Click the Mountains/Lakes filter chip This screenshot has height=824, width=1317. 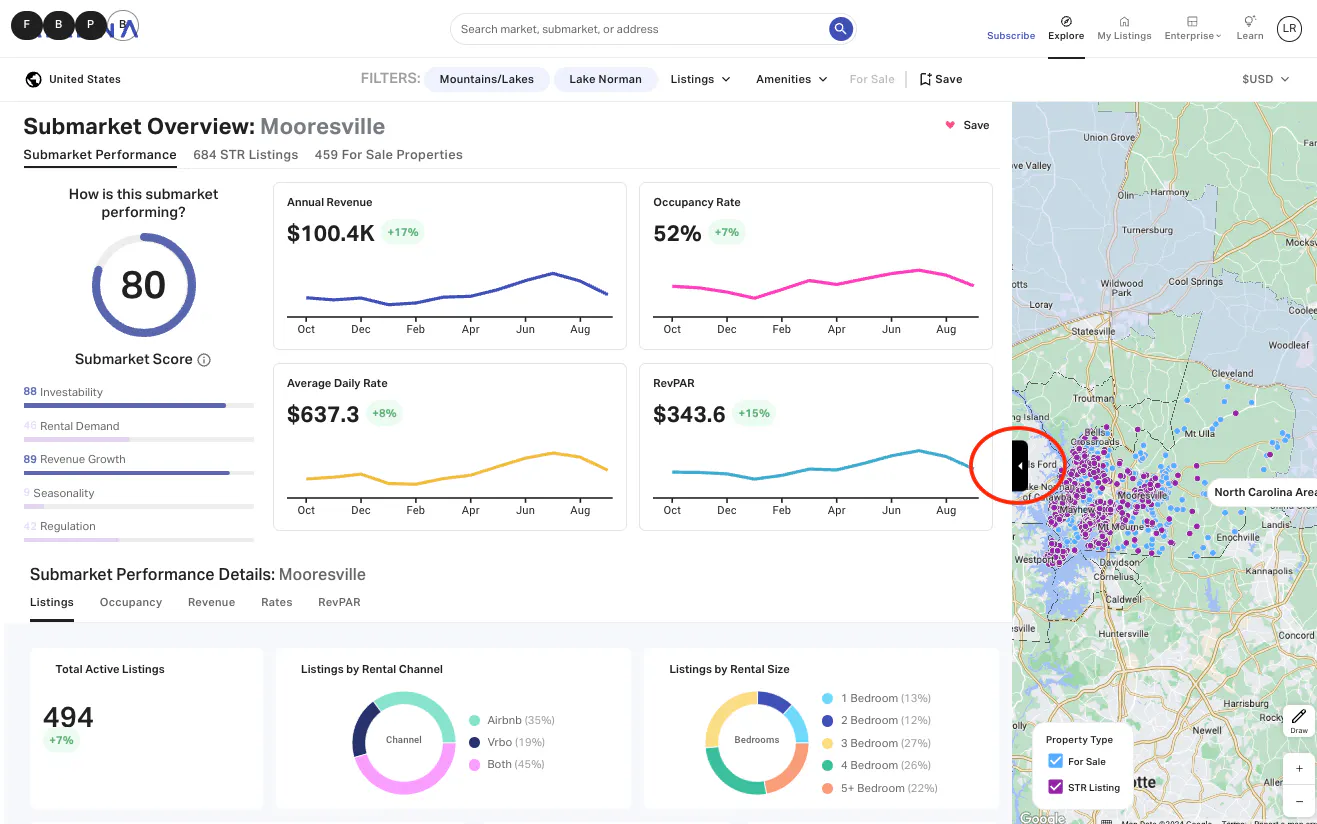pos(487,79)
